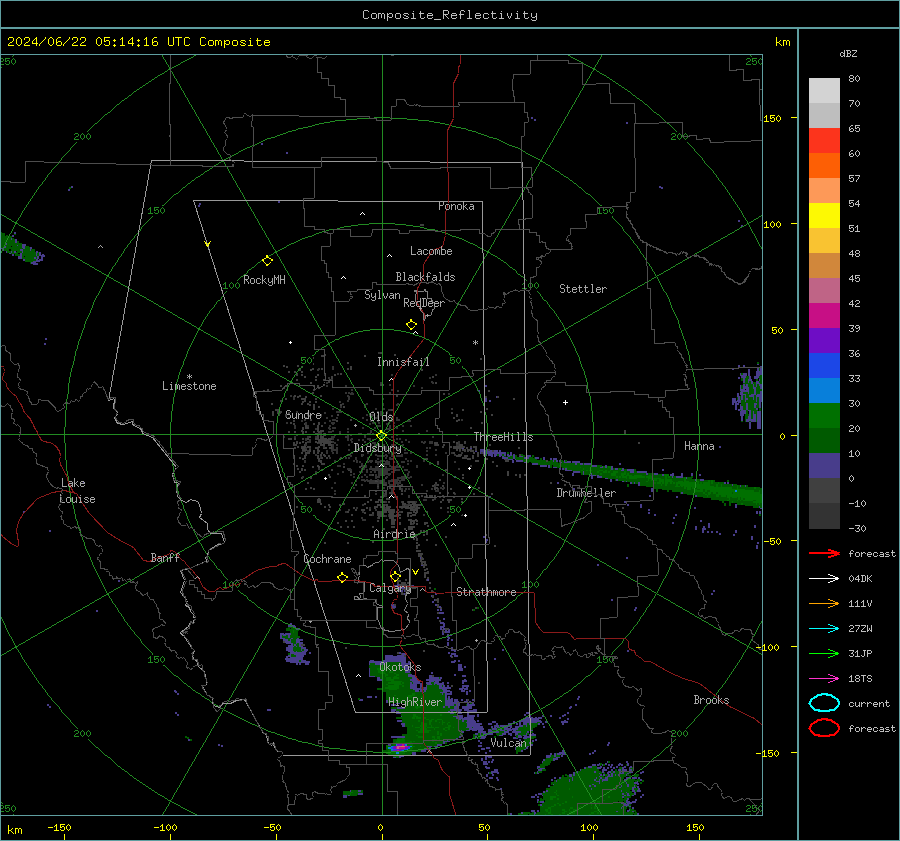Click the magenta 18TS arrow in the legend
The image size is (900, 841).
pos(824,679)
